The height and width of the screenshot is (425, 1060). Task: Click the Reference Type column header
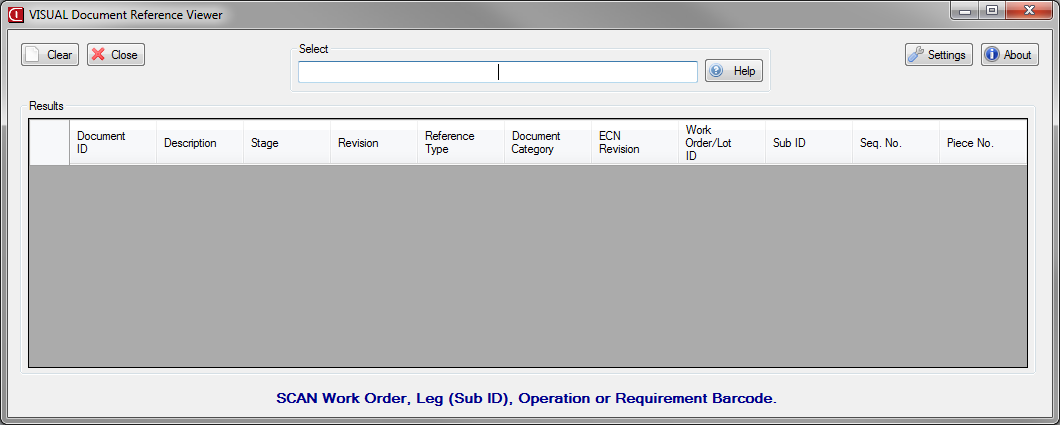point(461,143)
